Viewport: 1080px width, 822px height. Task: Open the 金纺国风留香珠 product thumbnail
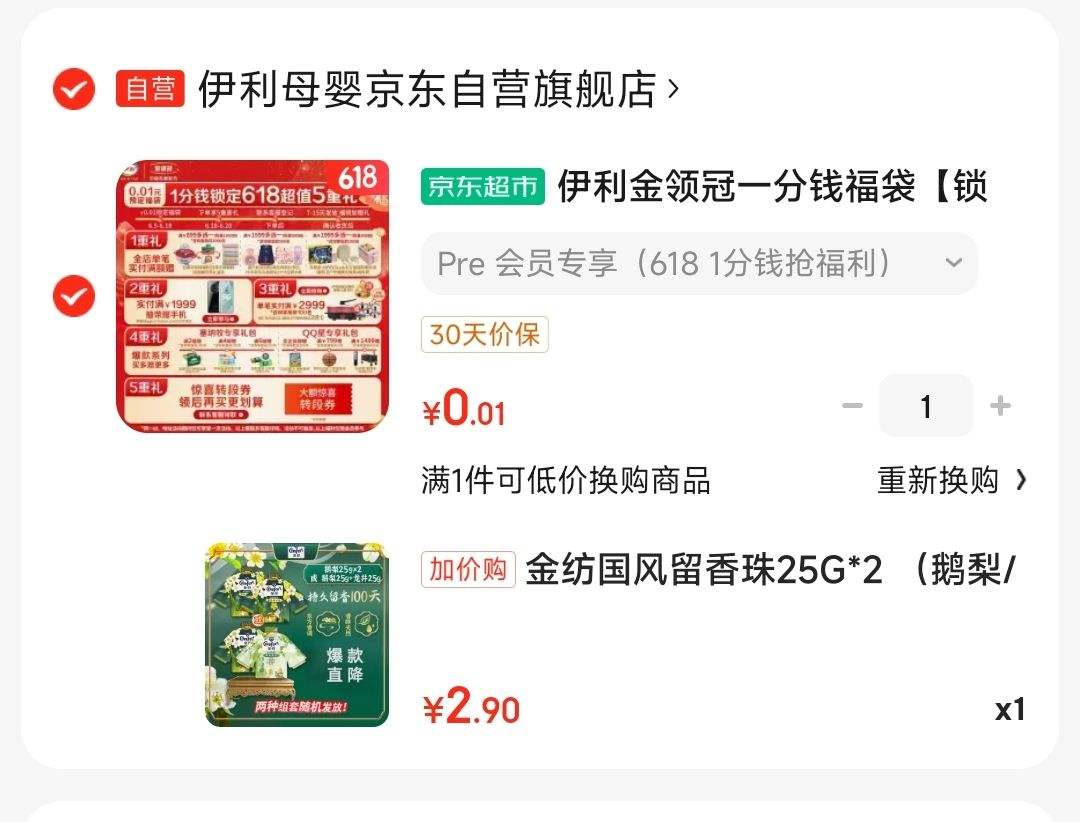click(x=297, y=635)
